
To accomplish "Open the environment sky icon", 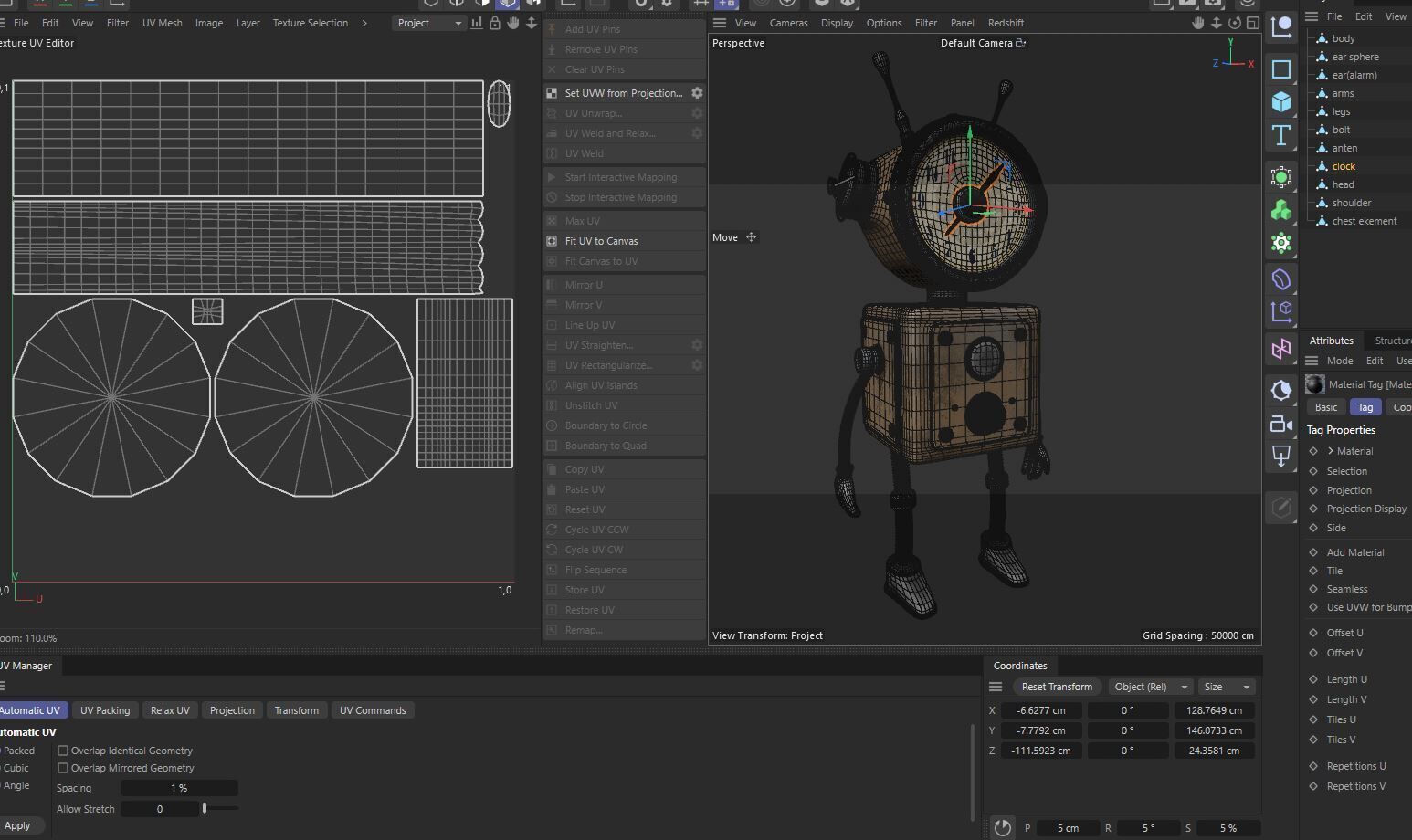I will (x=1281, y=390).
